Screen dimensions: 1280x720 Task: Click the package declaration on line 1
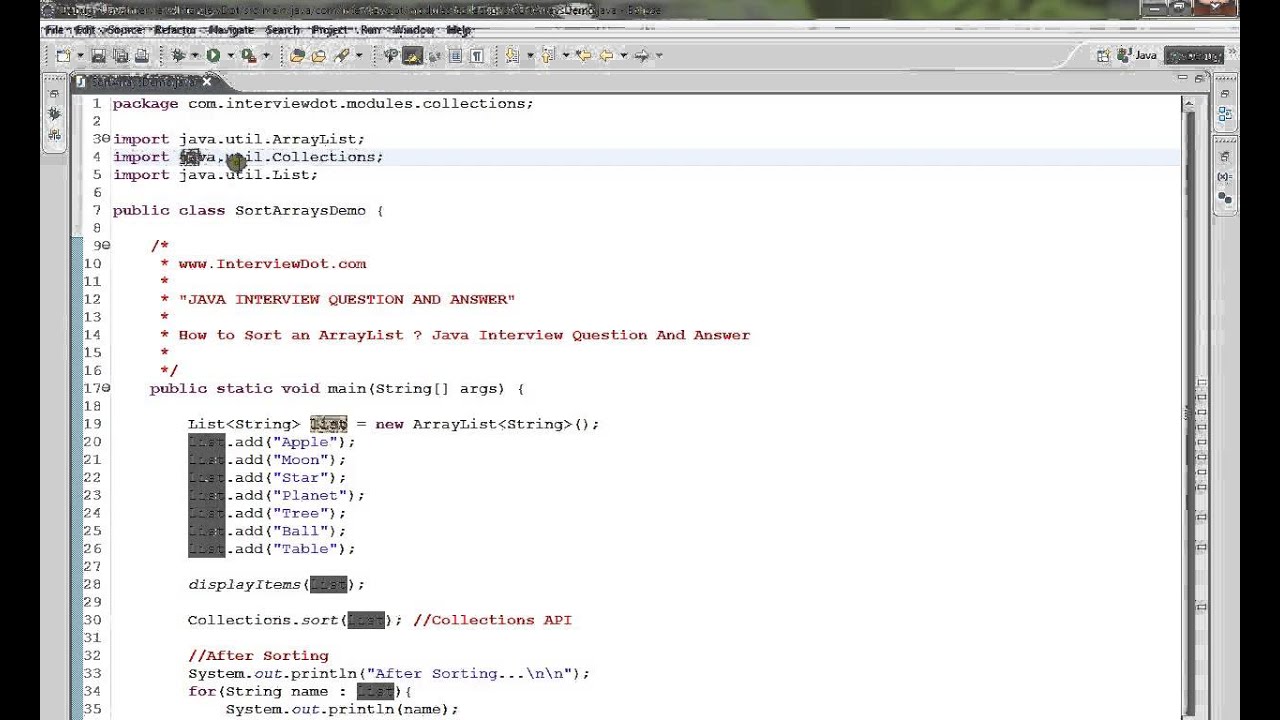[323, 104]
